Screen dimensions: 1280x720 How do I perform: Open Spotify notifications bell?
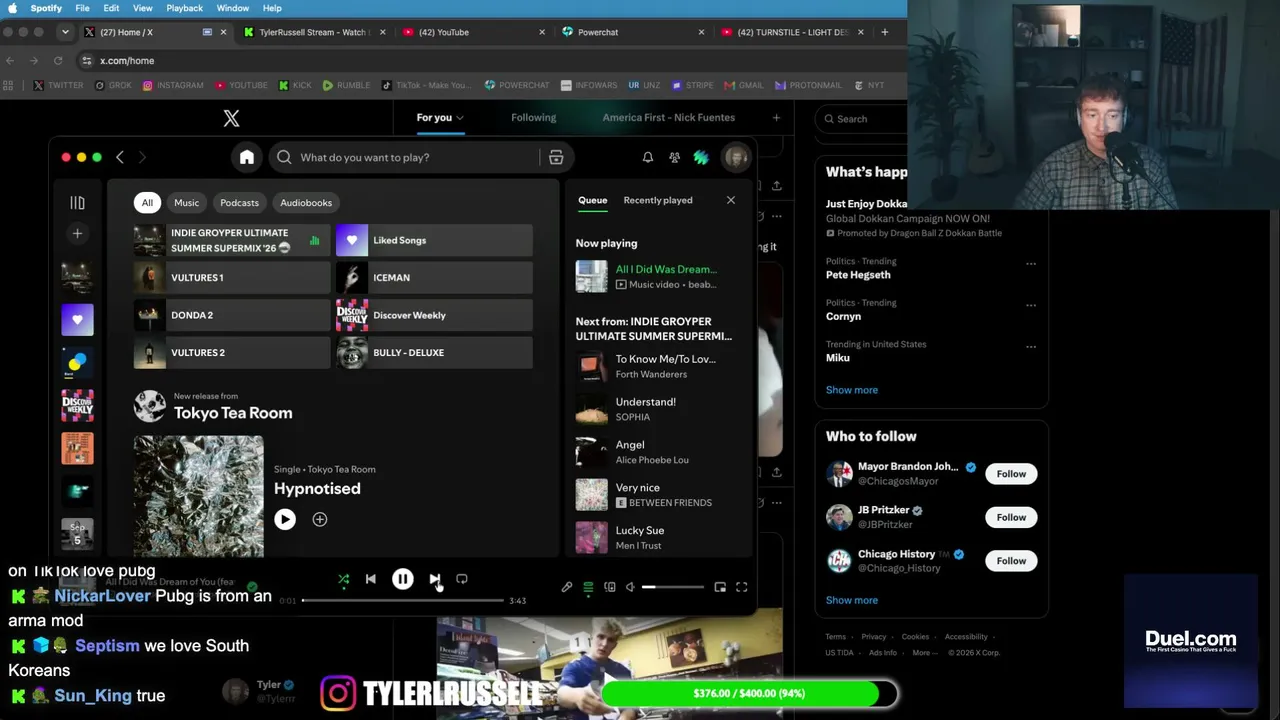tap(648, 157)
